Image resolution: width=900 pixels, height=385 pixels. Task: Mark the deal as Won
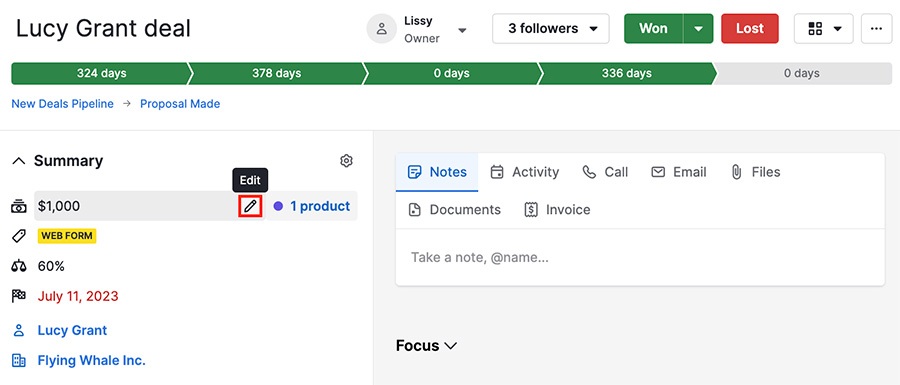coord(654,29)
